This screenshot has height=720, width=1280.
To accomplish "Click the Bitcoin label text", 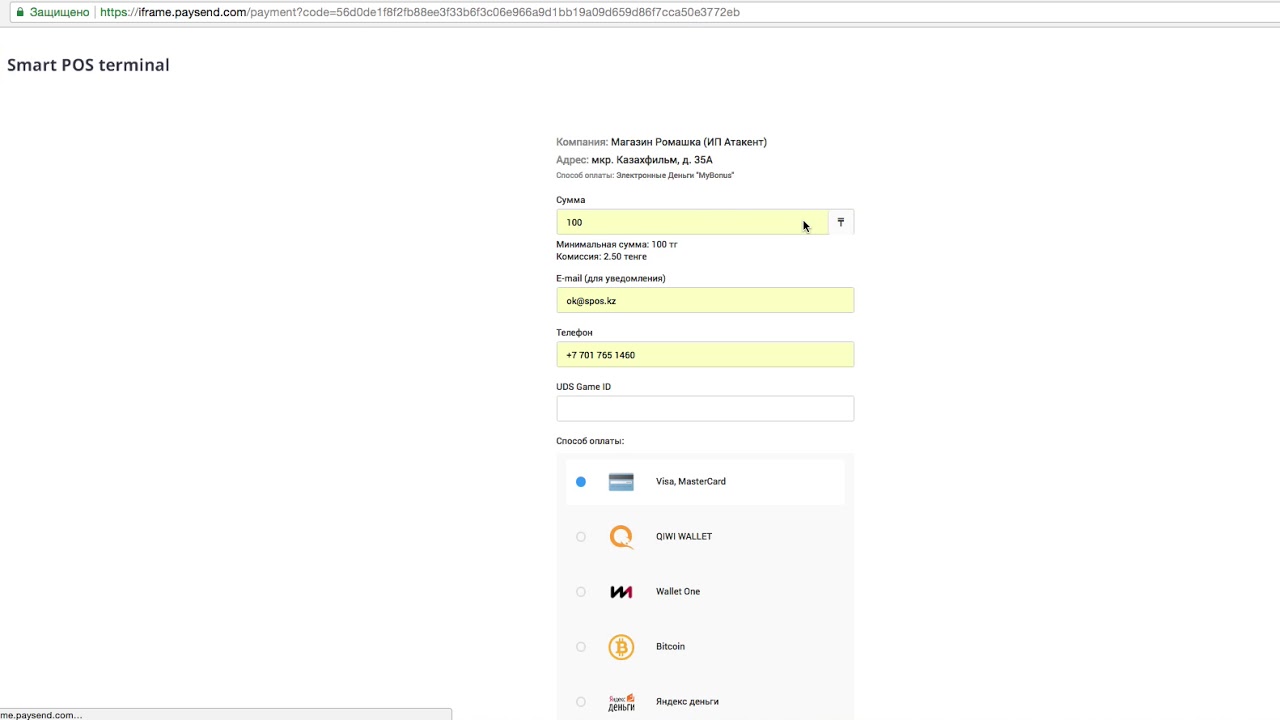I will (x=670, y=647).
